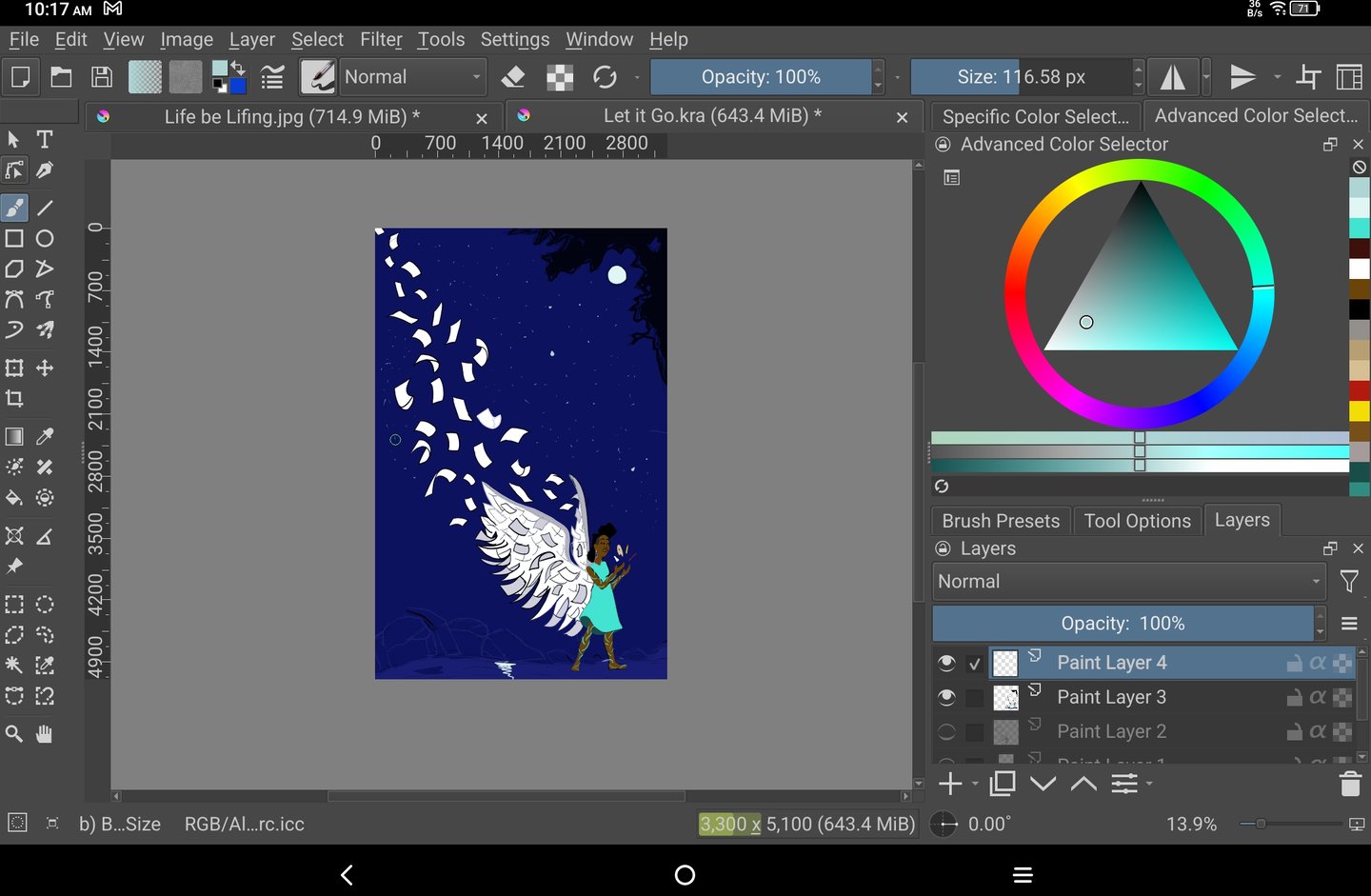
Task: Delete layer using trash icon
Action: pyautogui.click(x=1350, y=784)
